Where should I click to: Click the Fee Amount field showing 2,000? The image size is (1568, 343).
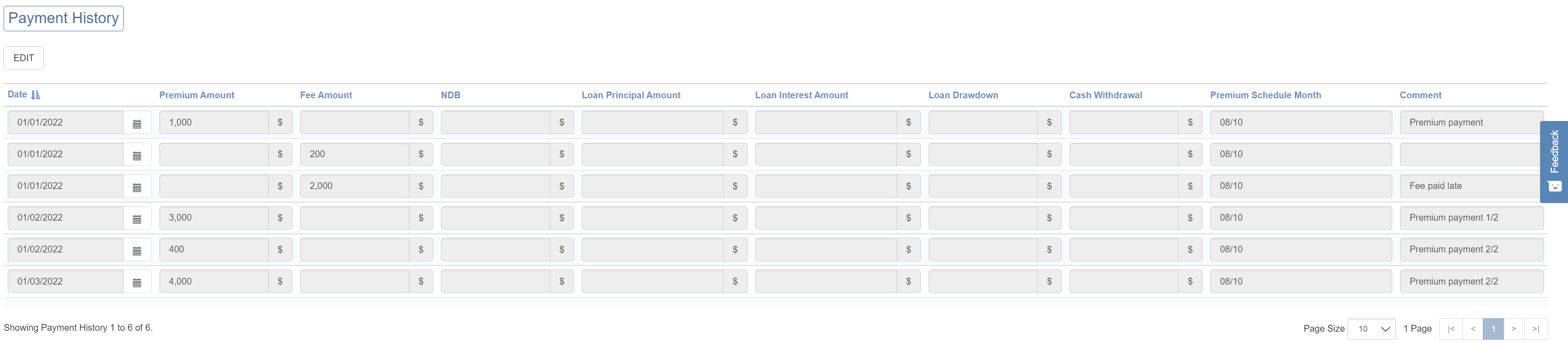pos(354,186)
